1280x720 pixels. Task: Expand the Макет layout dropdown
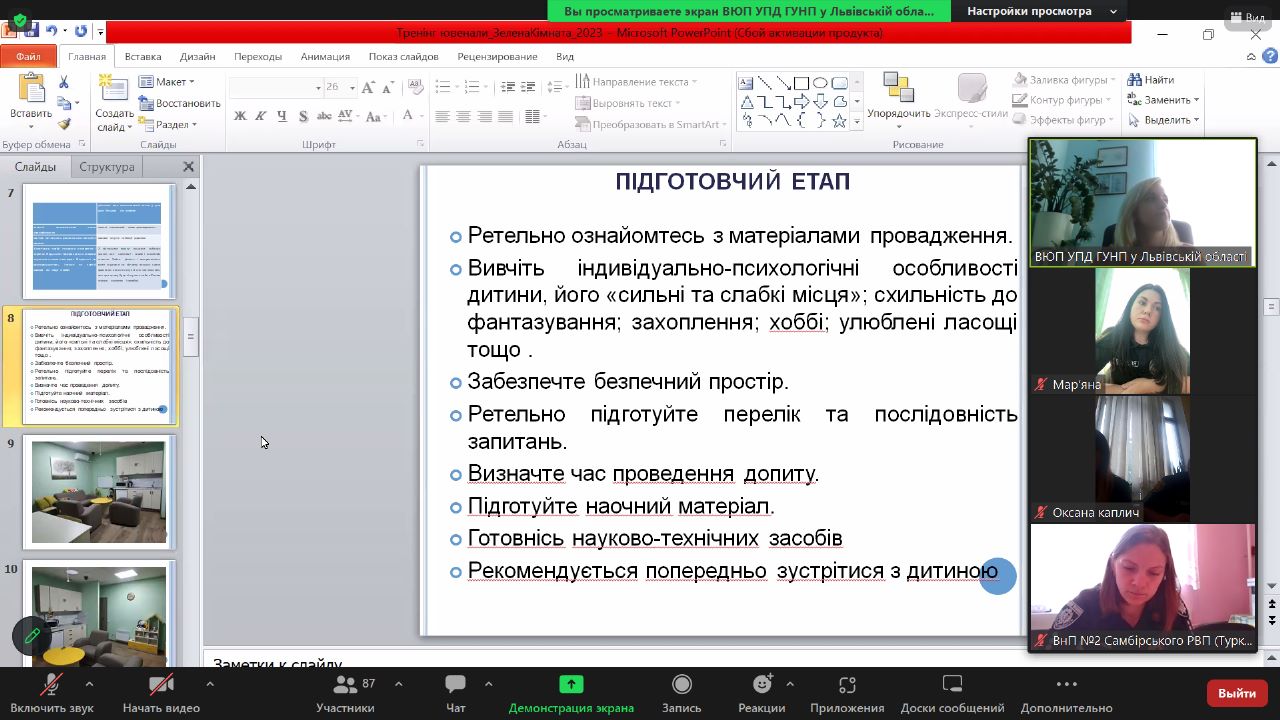(x=167, y=81)
